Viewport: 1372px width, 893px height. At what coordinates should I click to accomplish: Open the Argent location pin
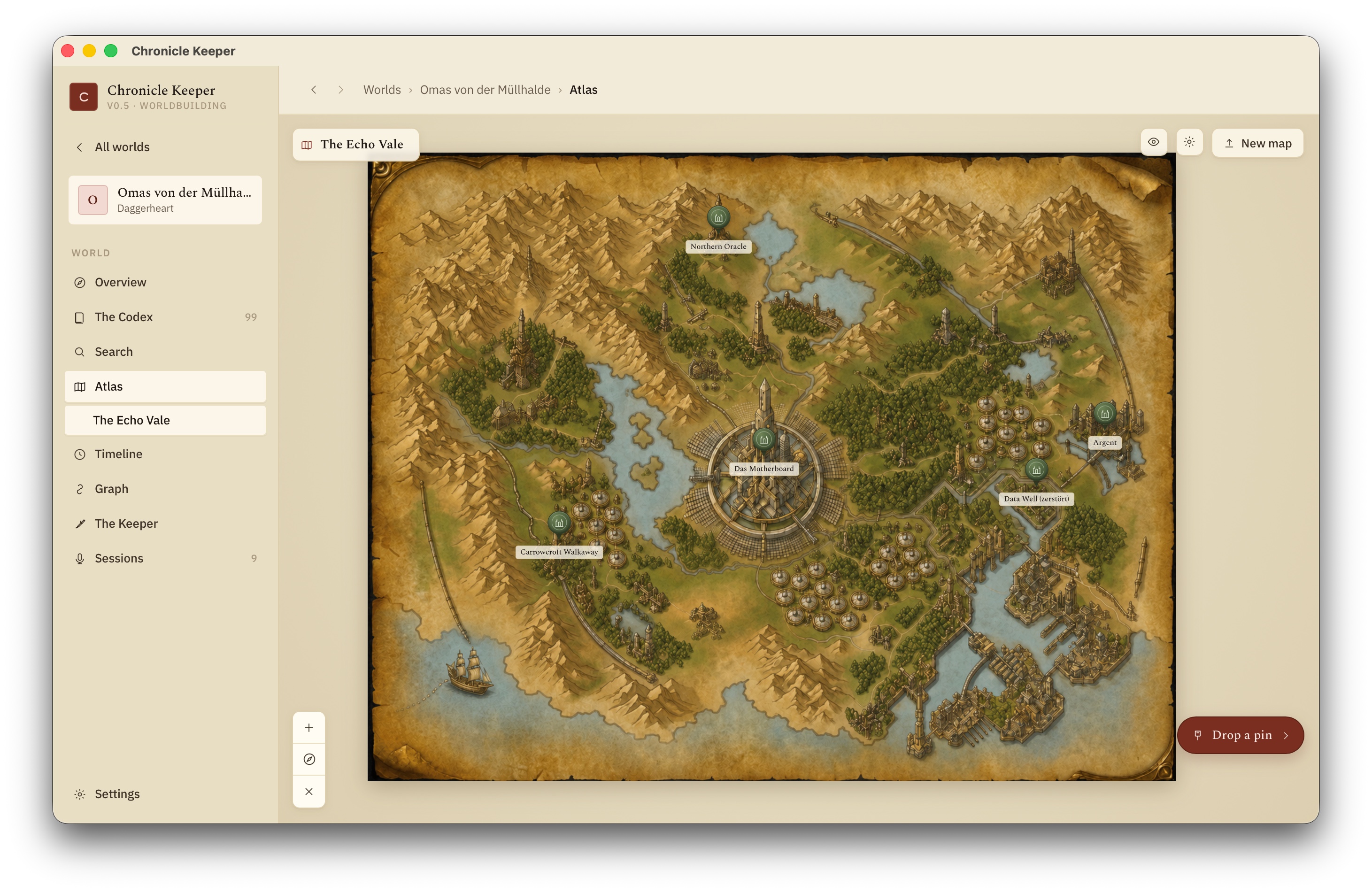click(x=1104, y=414)
